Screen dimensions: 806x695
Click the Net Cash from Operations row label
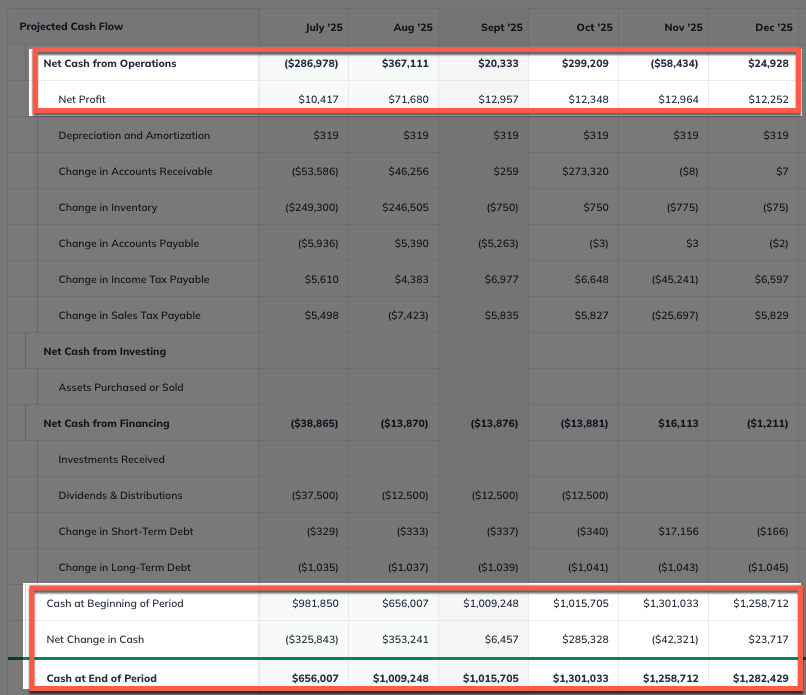(110, 63)
